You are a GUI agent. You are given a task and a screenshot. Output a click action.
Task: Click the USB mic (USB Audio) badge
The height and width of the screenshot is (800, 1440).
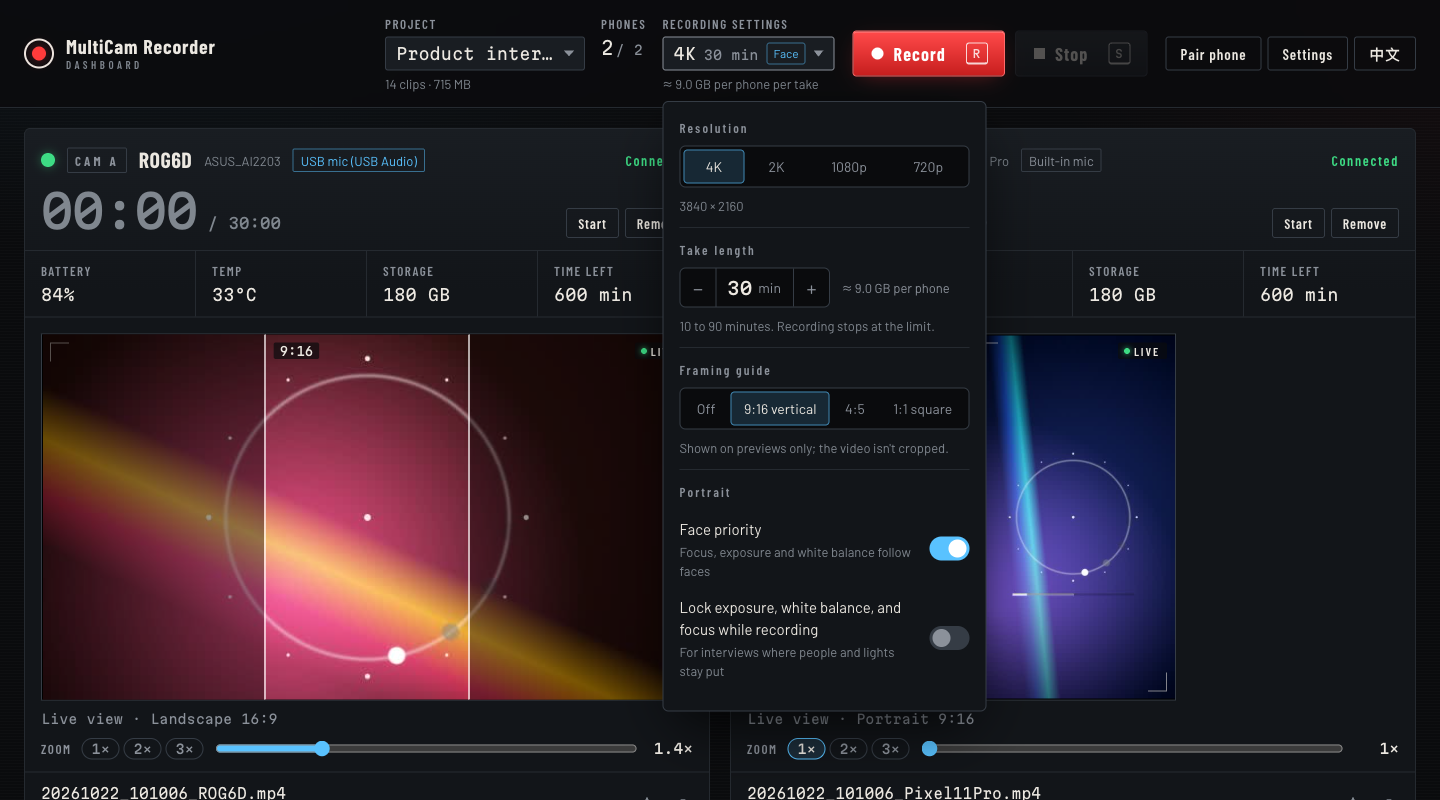coord(359,161)
